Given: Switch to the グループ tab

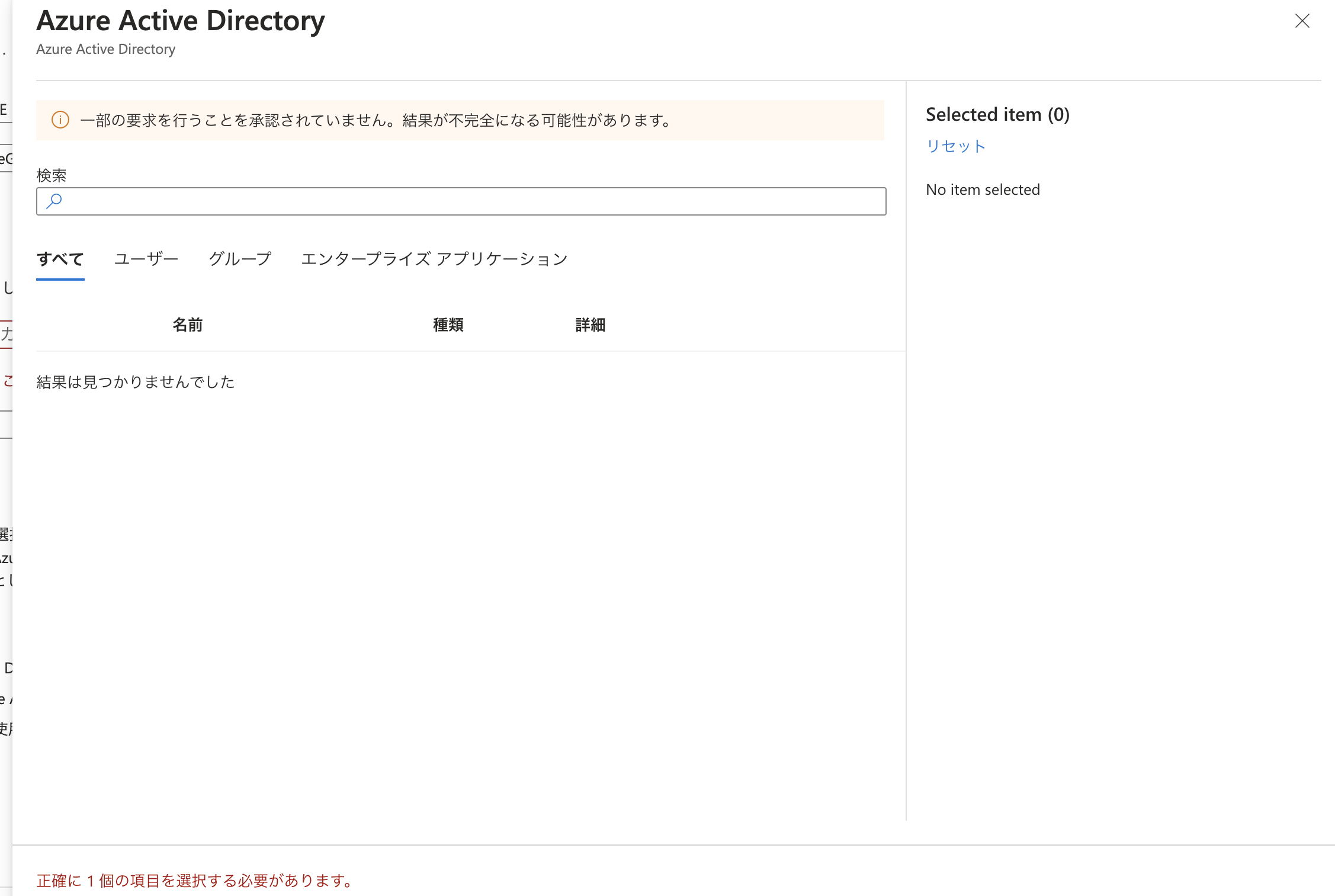Looking at the screenshot, I should click(x=239, y=259).
